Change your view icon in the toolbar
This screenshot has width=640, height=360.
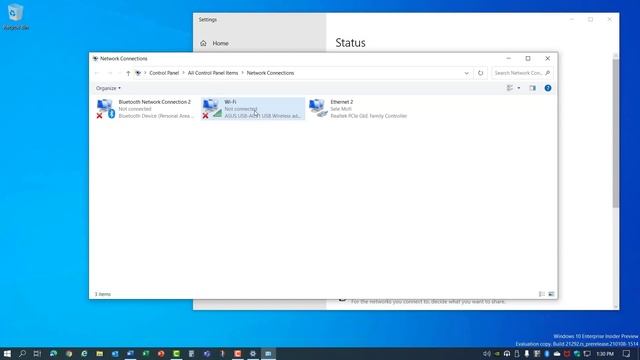point(510,88)
